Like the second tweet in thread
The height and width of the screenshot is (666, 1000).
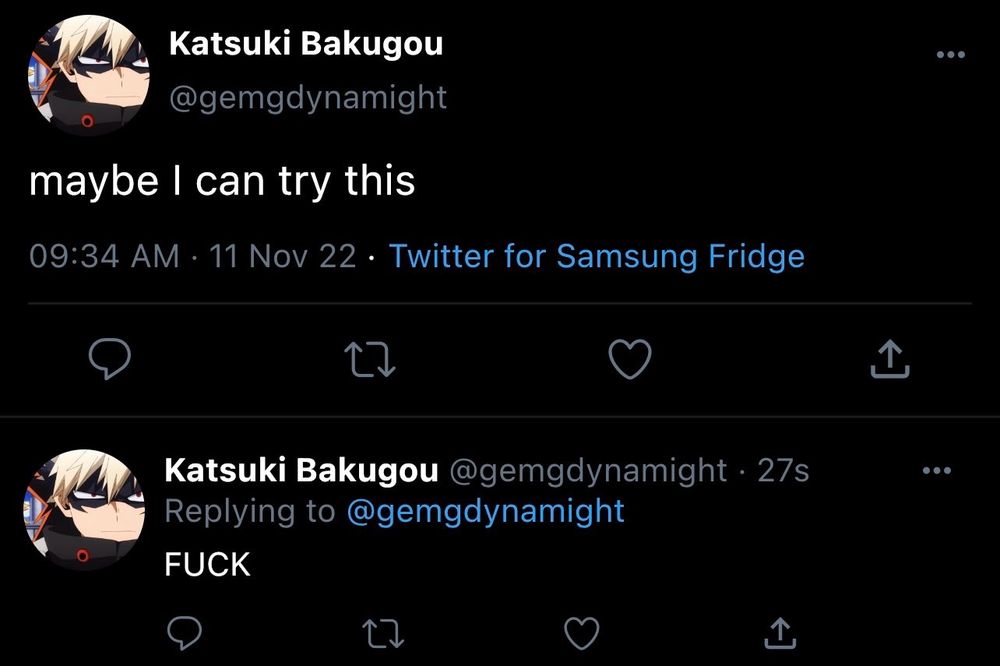(582, 633)
